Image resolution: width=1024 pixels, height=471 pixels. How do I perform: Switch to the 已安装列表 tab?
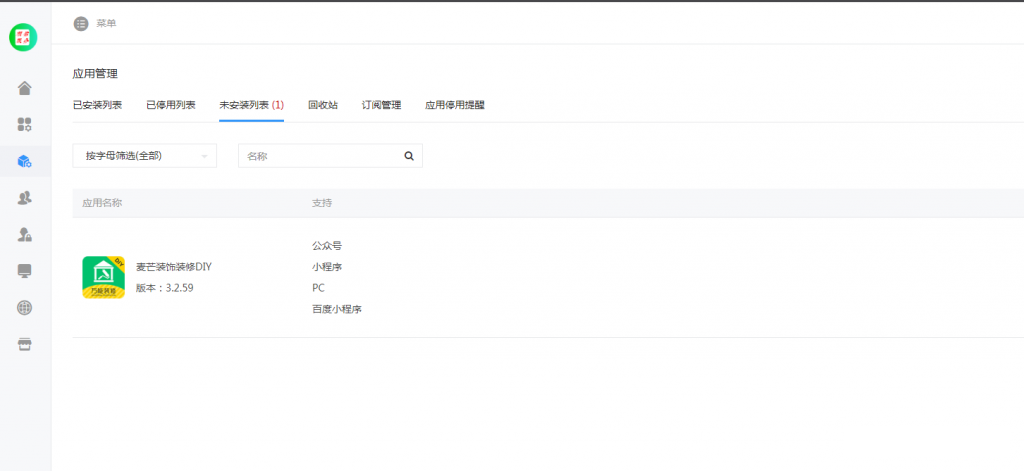click(x=97, y=105)
